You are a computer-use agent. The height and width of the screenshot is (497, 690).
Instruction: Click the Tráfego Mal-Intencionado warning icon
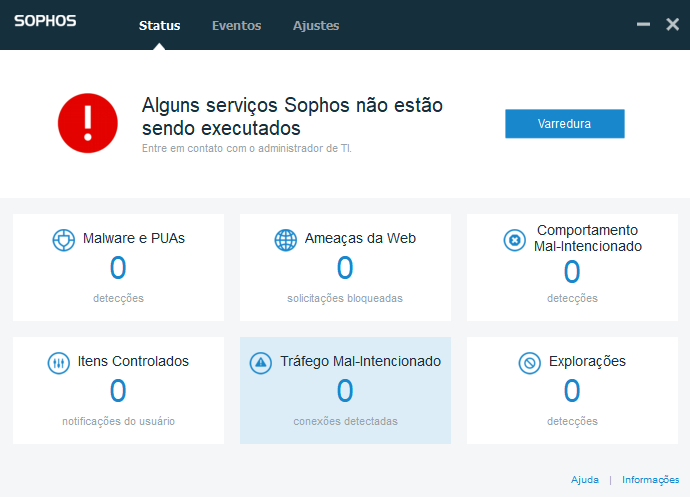click(x=261, y=363)
